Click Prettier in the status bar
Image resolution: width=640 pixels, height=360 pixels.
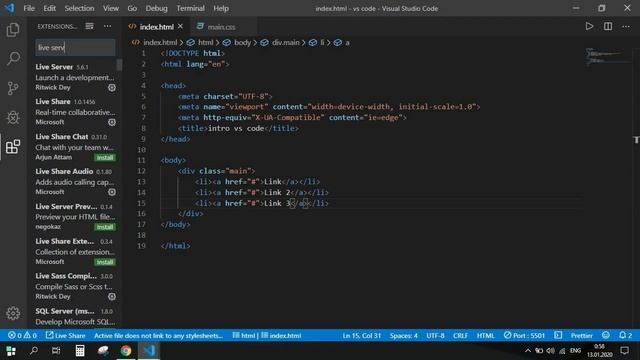tap(581, 336)
